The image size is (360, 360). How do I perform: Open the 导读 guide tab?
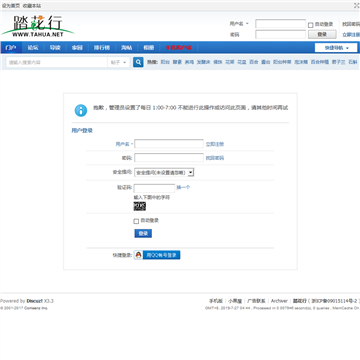(55, 48)
